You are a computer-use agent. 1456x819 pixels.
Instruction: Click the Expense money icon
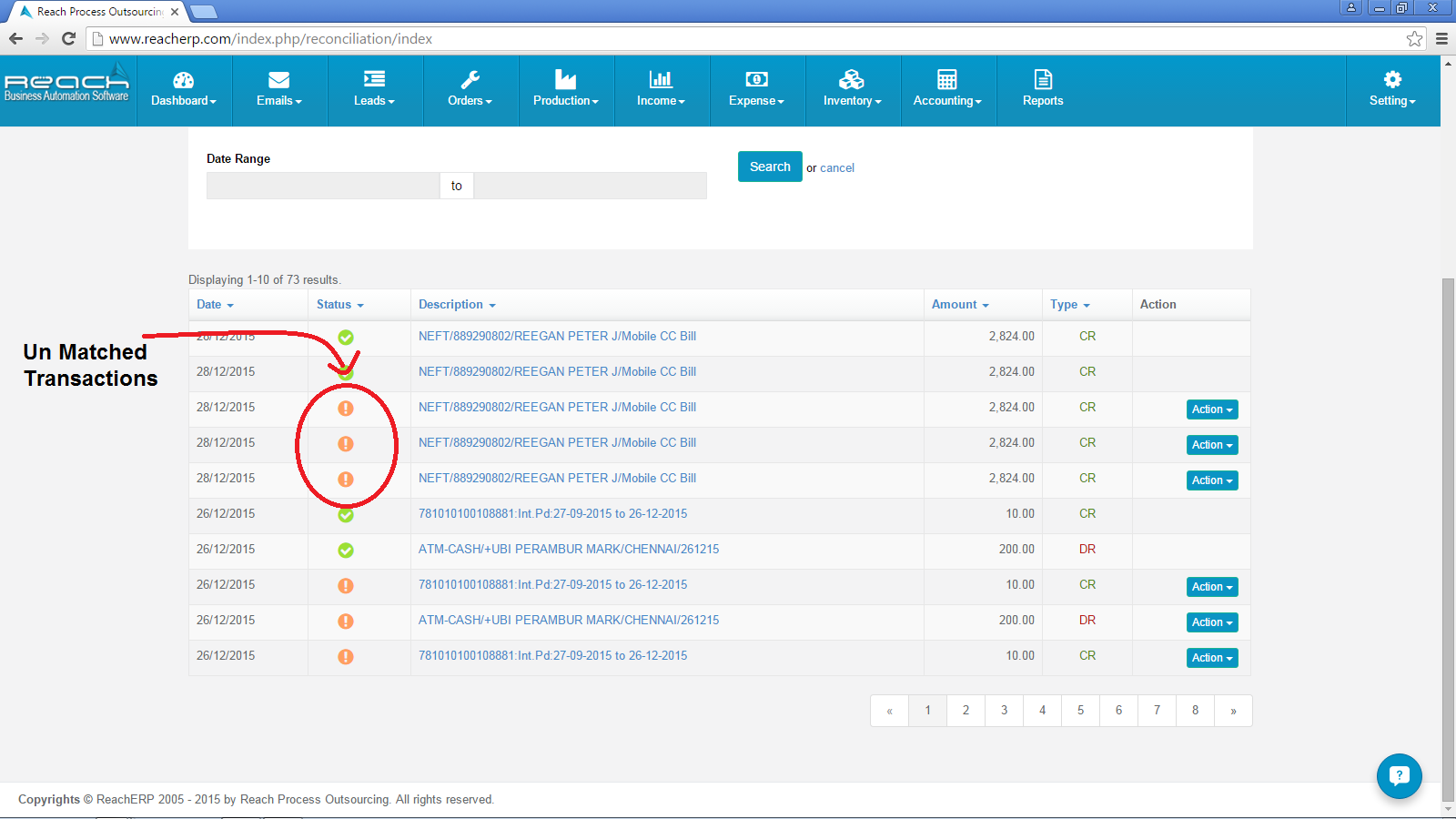click(756, 79)
